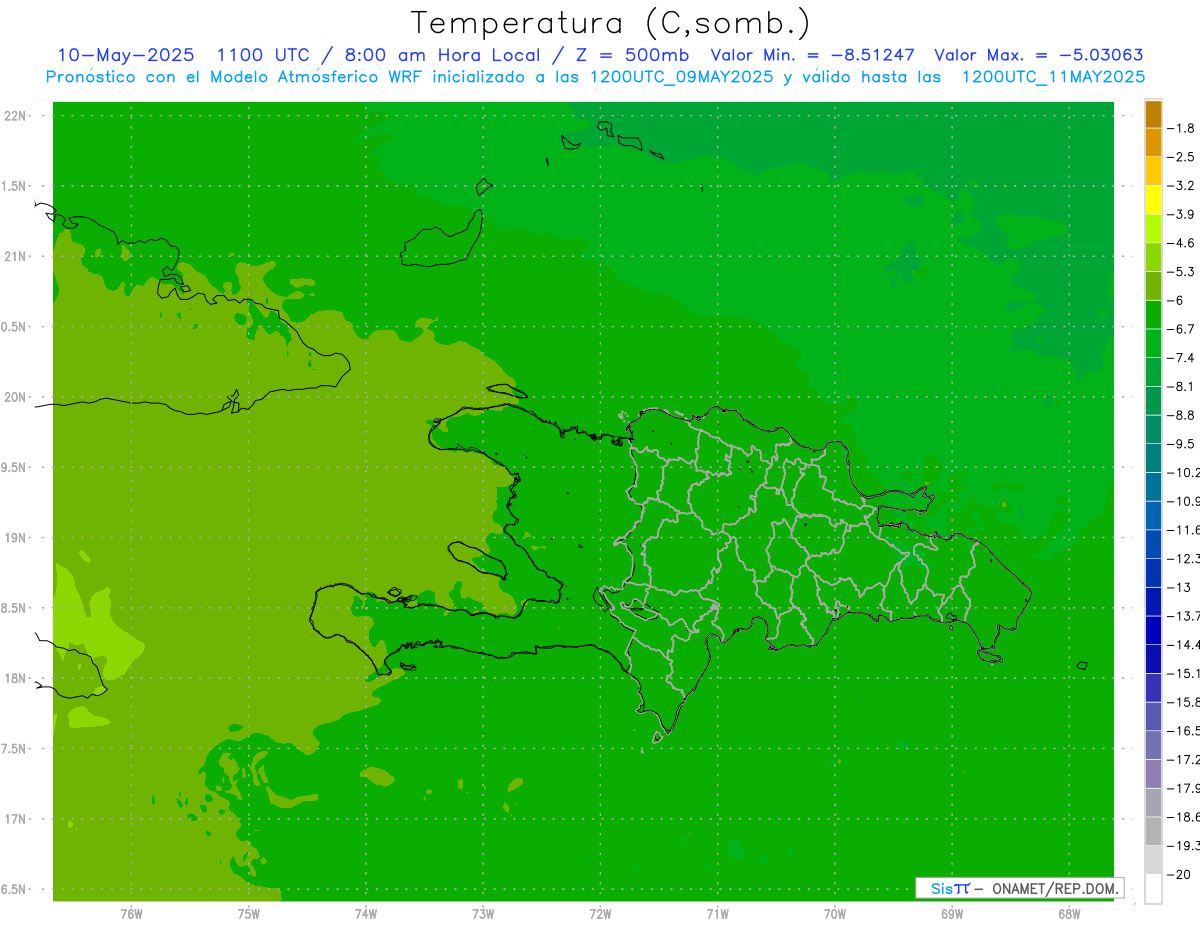Pick the teal swatch between -9.5 and -10.2
1200x927 pixels.
(1153, 458)
